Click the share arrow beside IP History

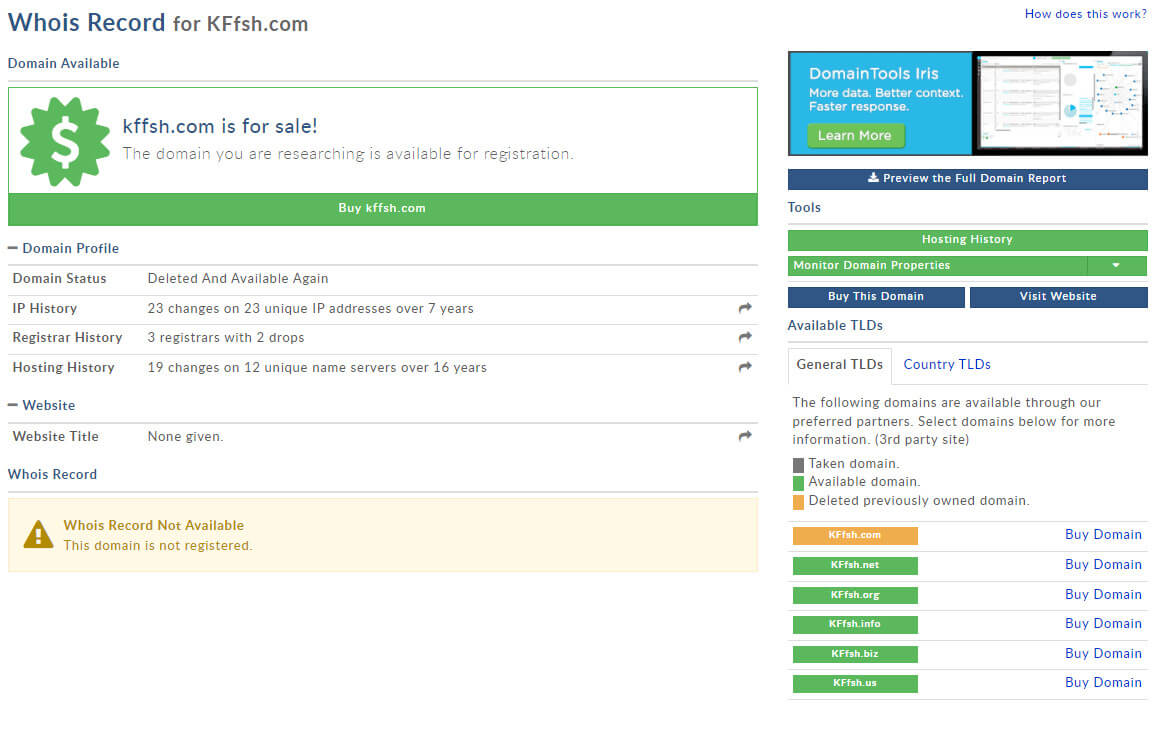click(744, 308)
